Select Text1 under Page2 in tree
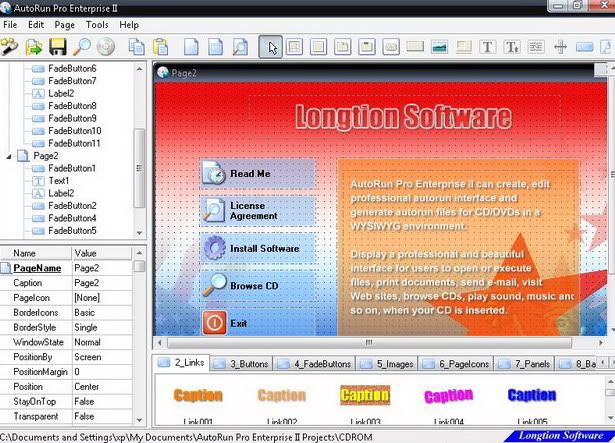 tap(58, 180)
